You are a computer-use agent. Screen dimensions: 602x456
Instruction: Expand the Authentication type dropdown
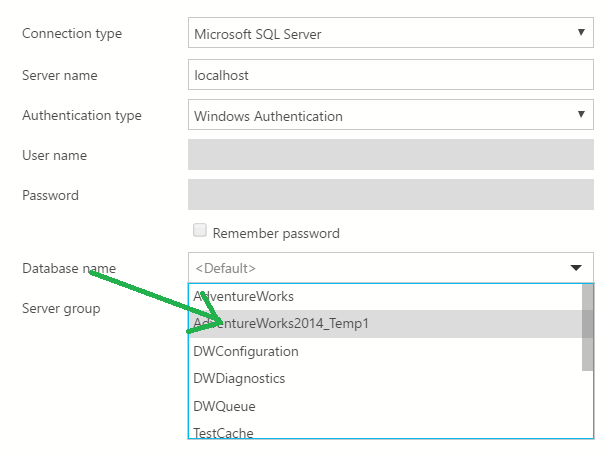coord(390,116)
